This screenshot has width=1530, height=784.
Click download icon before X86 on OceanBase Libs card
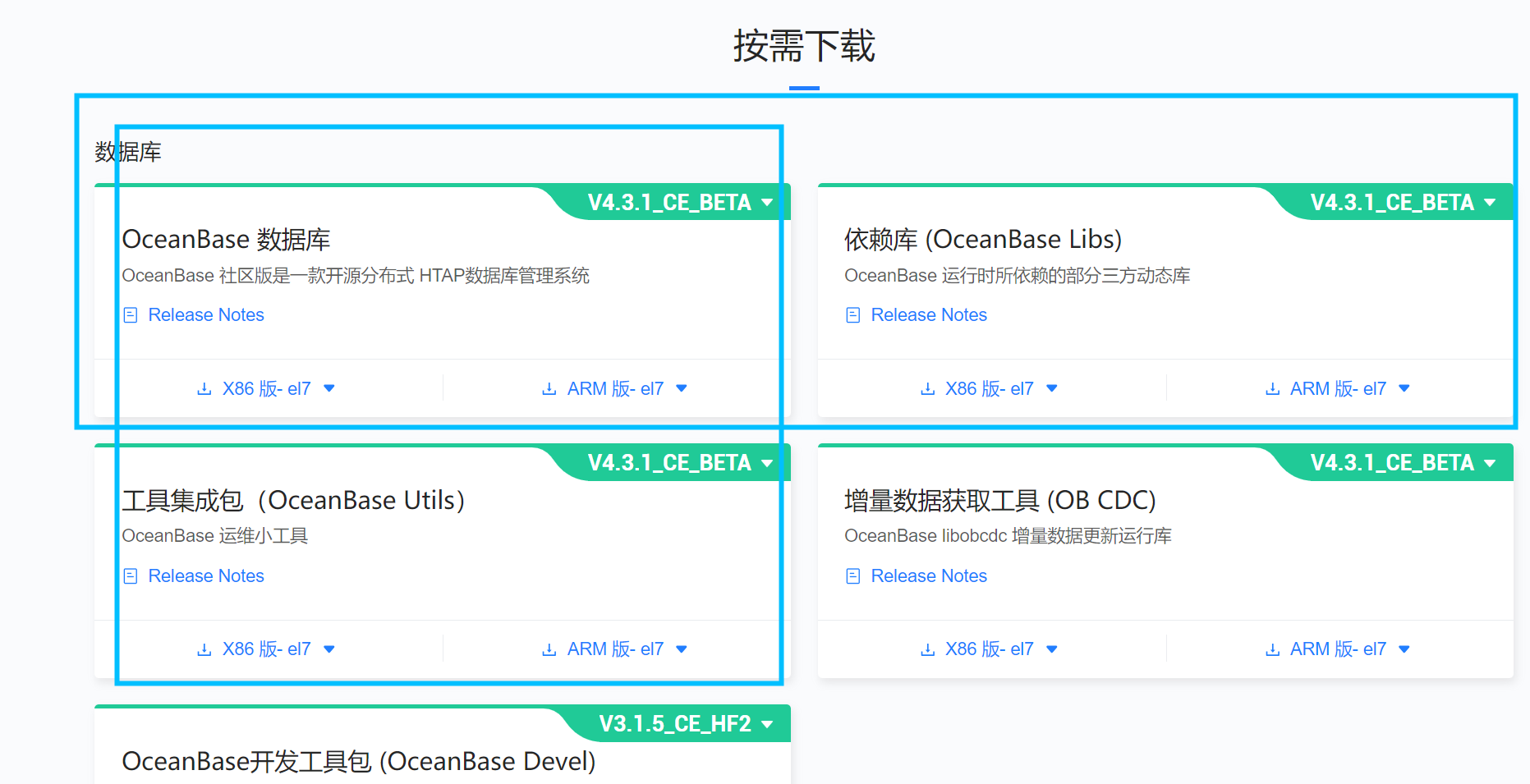coord(927,389)
